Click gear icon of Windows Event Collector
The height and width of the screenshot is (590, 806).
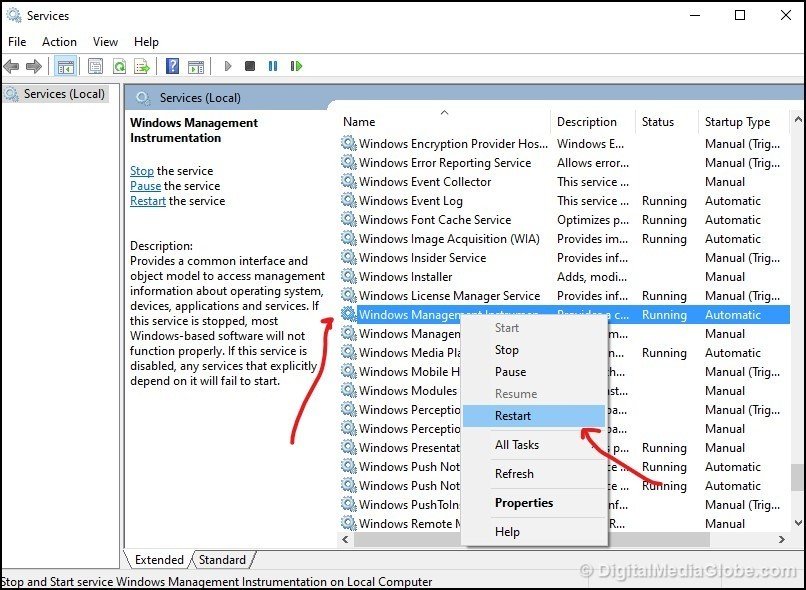[x=349, y=181]
